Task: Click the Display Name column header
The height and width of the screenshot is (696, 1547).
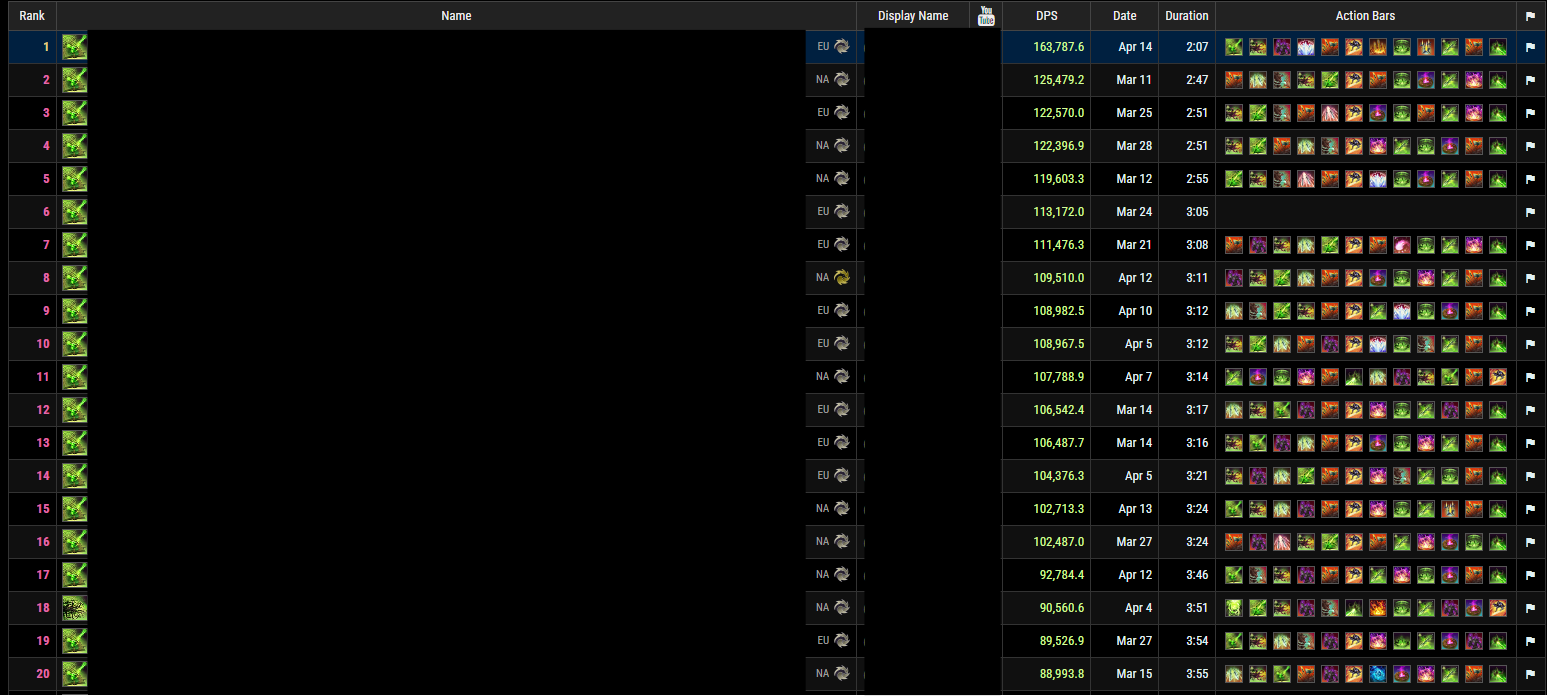Action: [913, 16]
